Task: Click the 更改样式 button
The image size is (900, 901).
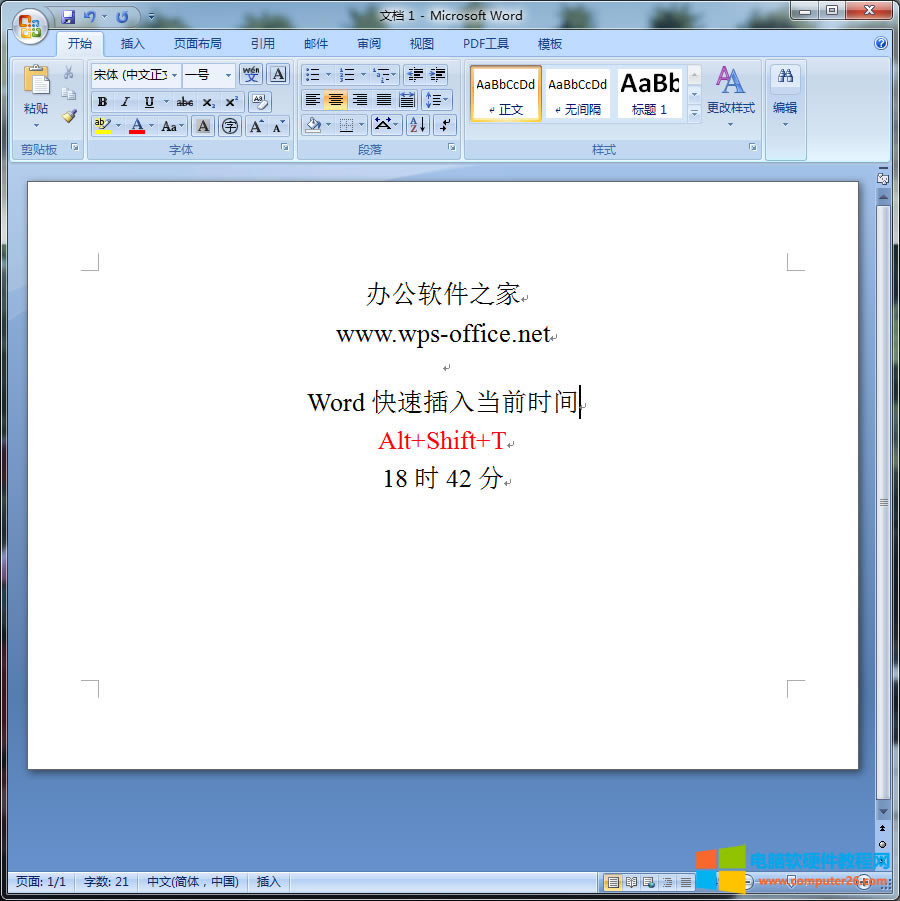Action: pyautogui.click(x=732, y=93)
